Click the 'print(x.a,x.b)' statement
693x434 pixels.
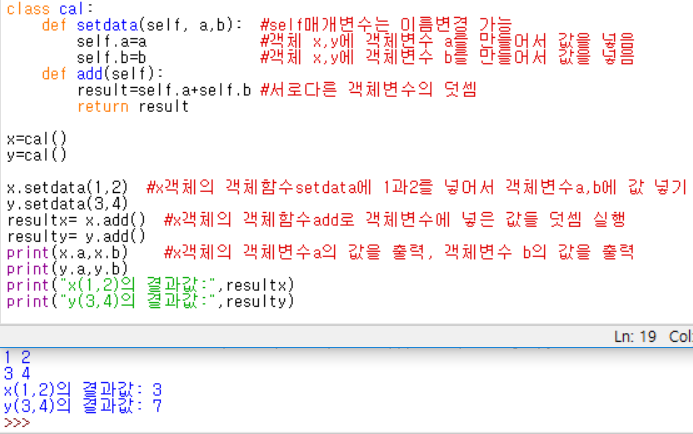click(x=67, y=253)
